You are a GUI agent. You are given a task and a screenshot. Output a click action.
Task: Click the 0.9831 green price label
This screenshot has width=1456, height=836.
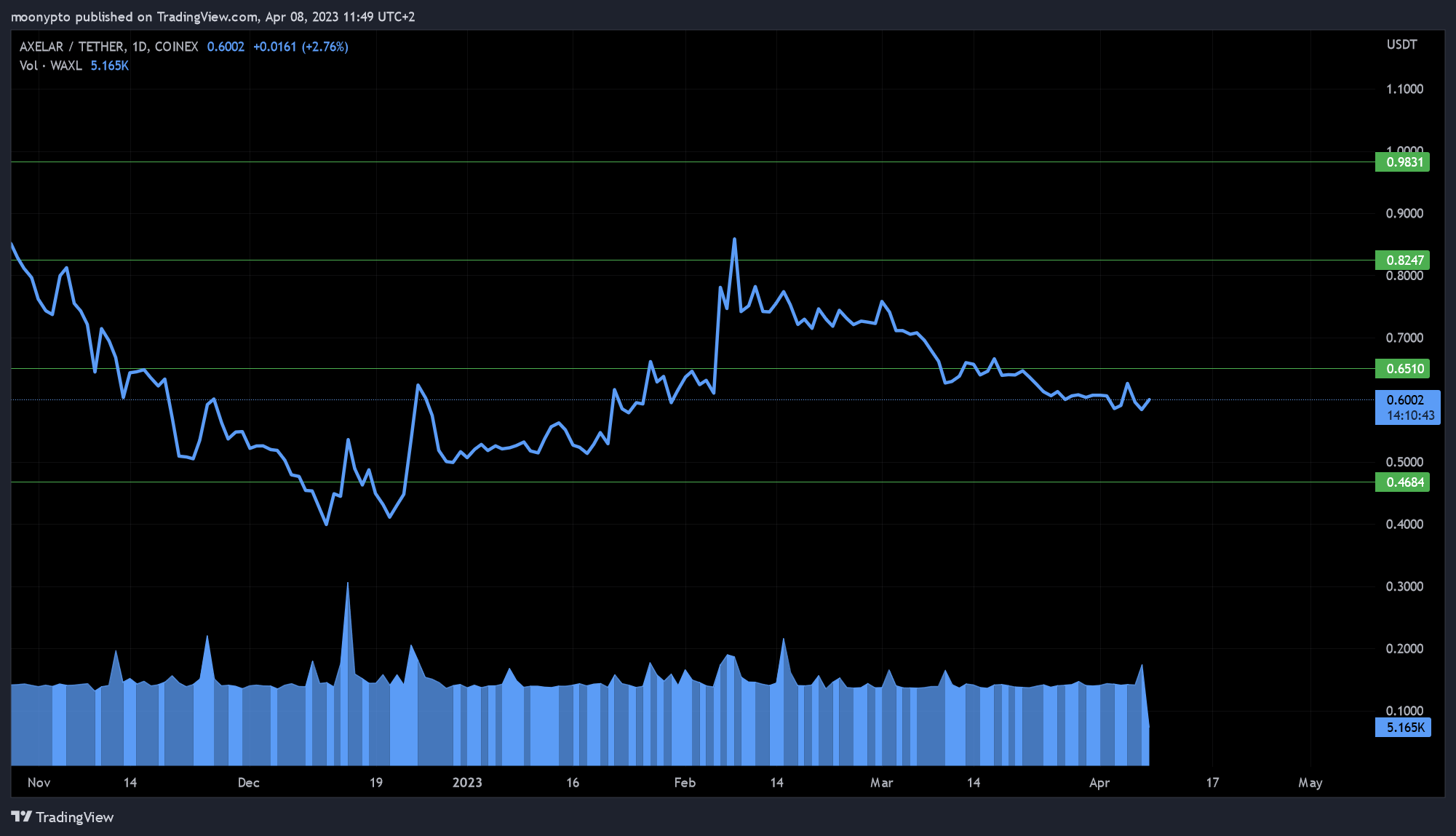coord(1402,162)
